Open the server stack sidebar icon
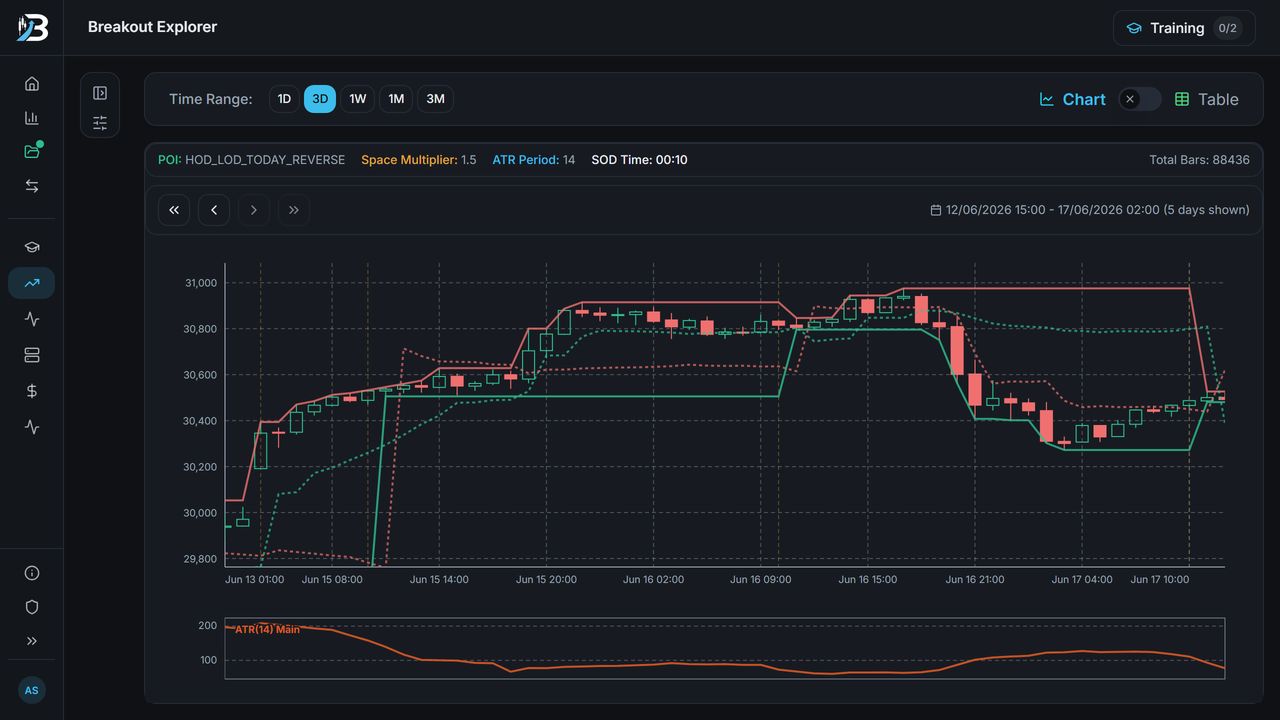This screenshot has height=720, width=1280. click(32, 355)
